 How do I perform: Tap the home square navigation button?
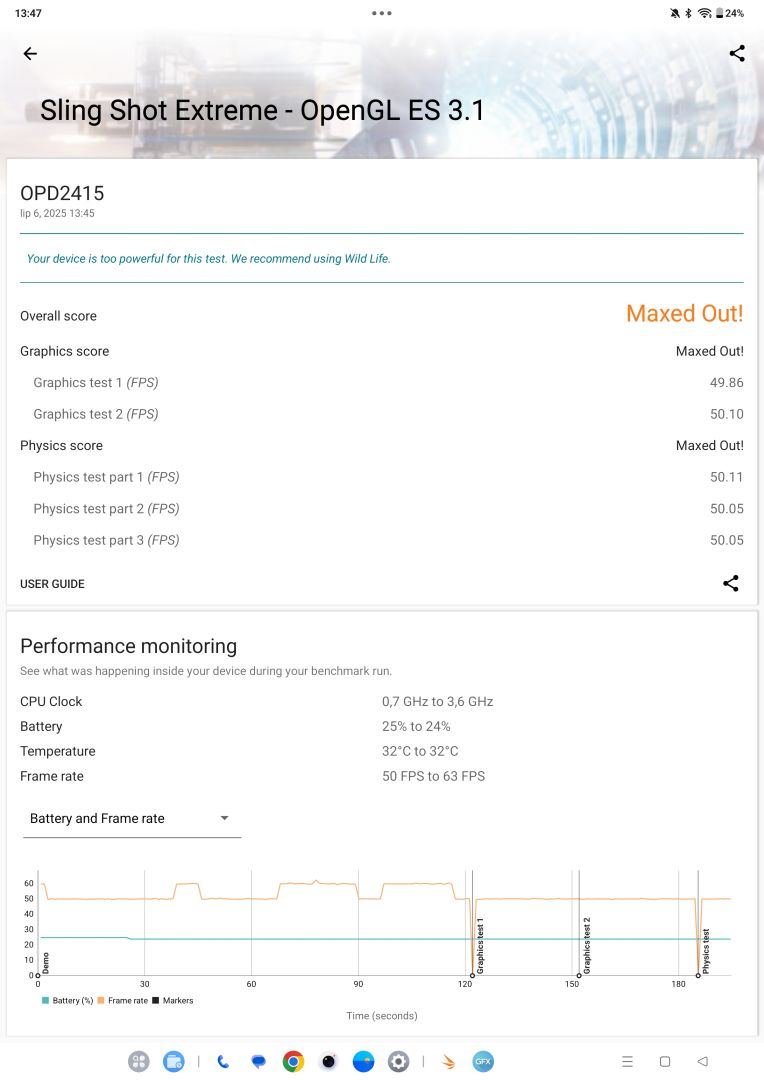click(665, 1061)
